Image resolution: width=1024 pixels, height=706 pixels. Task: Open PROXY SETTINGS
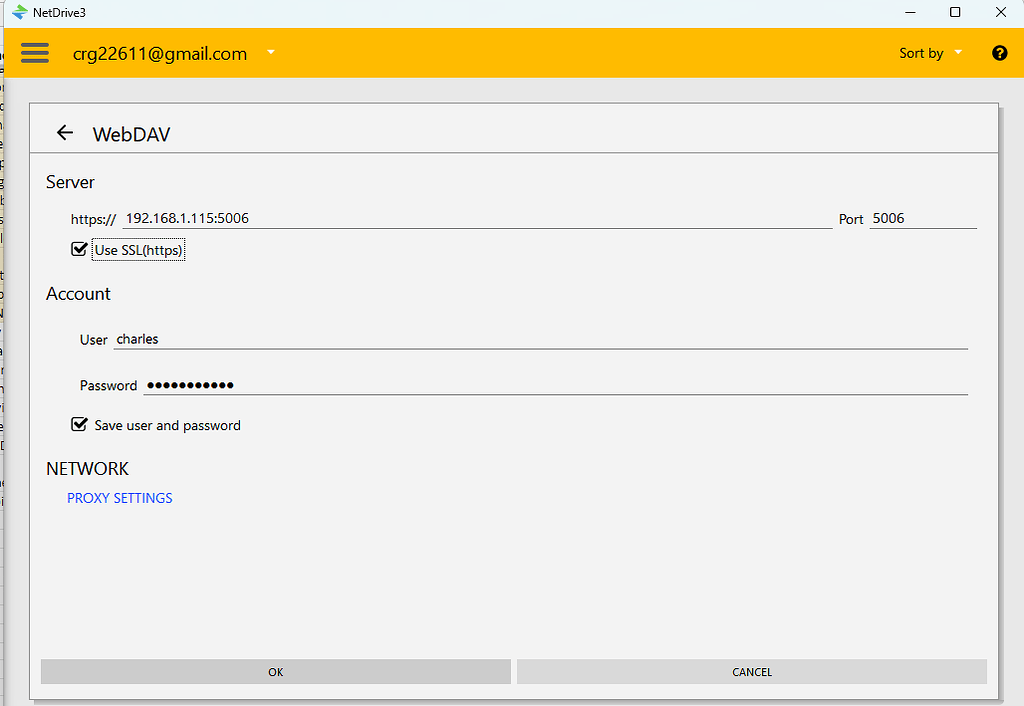[x=119, y=497]
